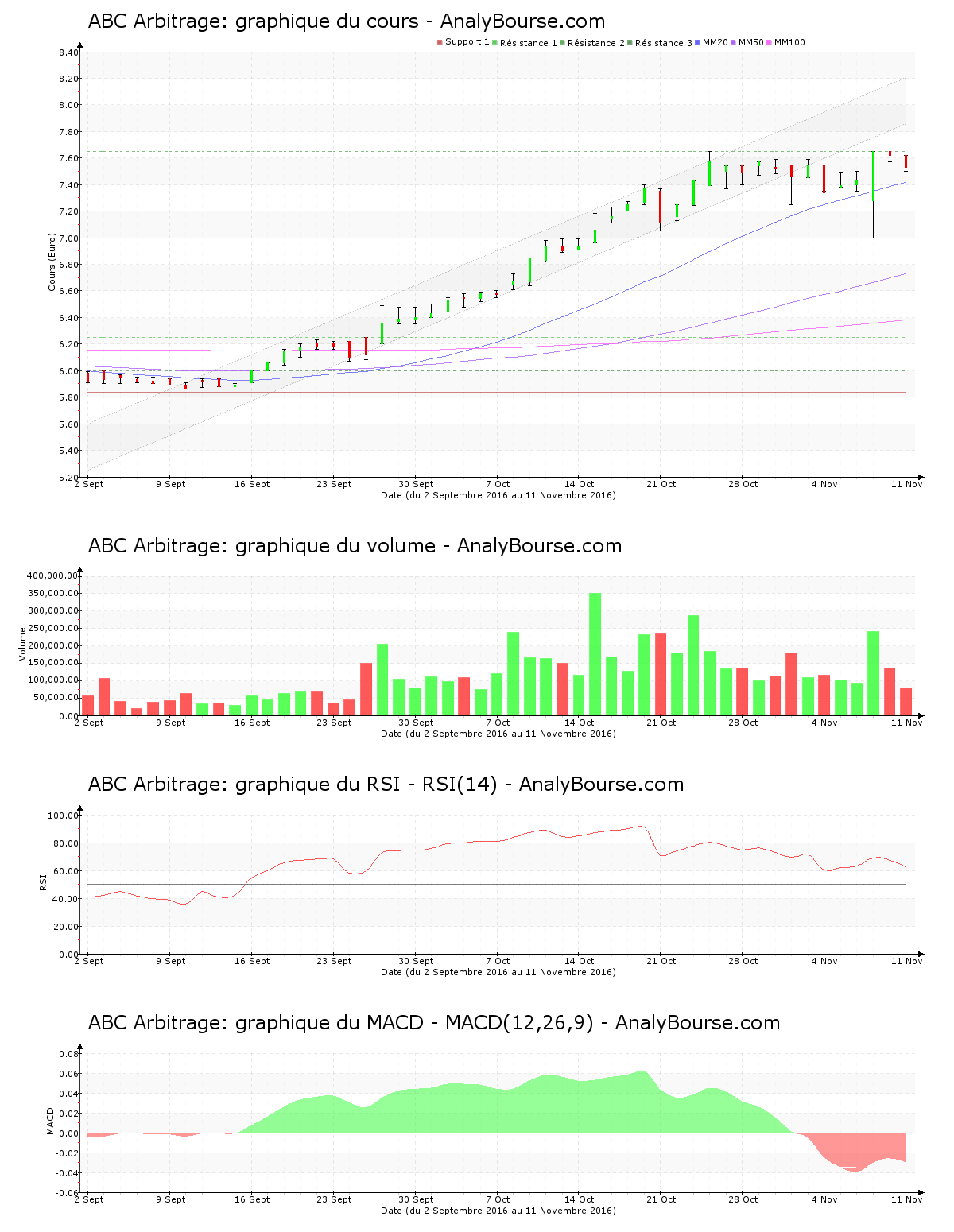
Task: Select the MM50 legend label
Action: pos(750,42)
